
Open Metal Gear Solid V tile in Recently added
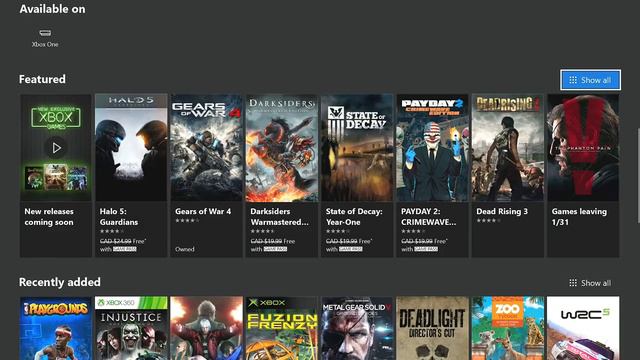coord(357,328)
